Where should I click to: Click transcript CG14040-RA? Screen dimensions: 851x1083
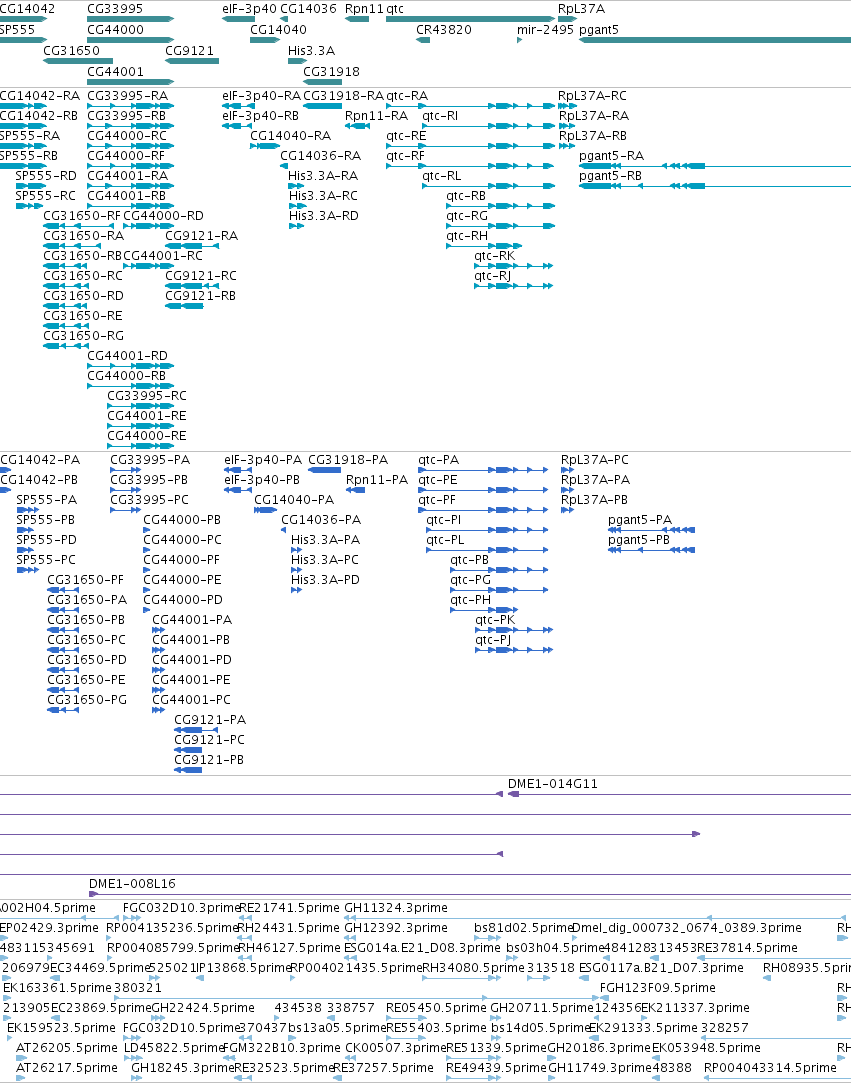point(265,146)
